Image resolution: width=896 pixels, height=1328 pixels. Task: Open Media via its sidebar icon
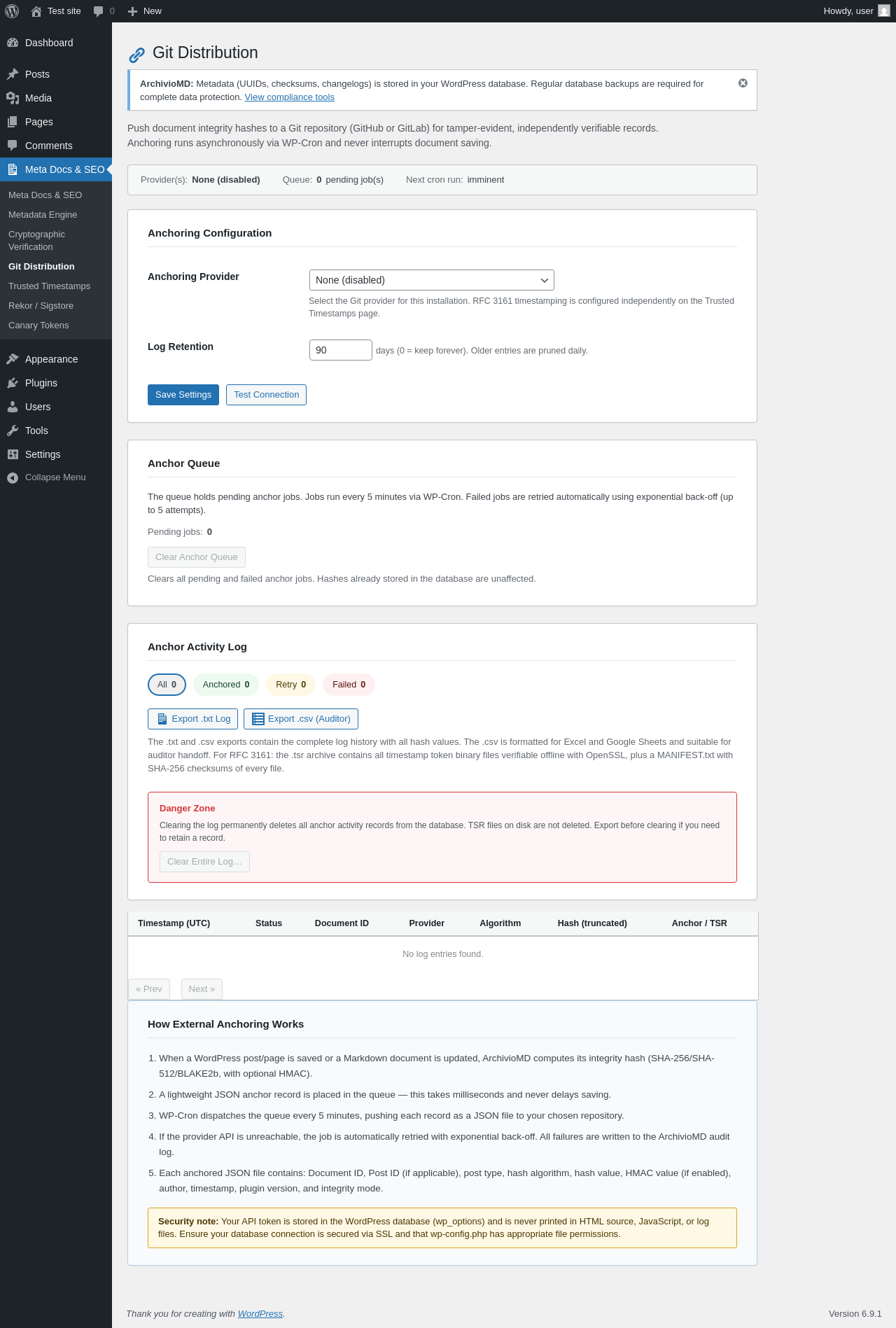pyautogui.click(x=13, y=98)
